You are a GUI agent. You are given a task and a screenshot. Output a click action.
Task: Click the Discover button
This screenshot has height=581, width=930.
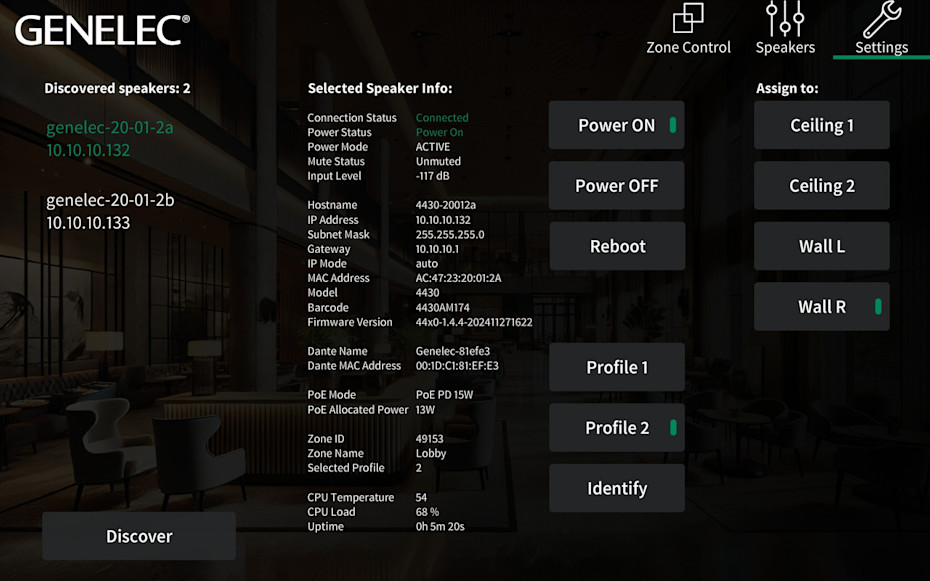click(139, 536)
